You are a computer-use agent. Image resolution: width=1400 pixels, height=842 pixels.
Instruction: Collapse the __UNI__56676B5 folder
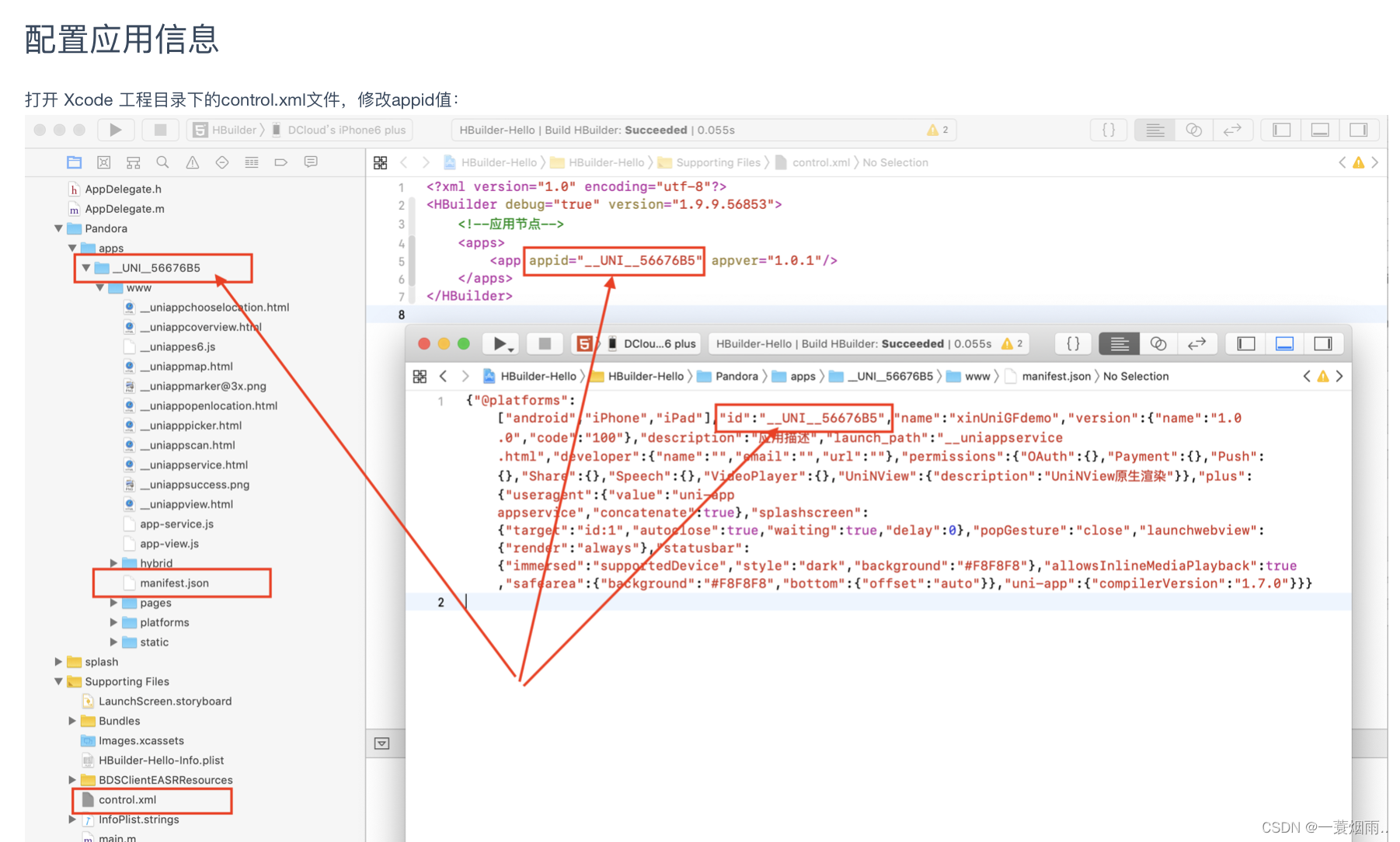point(86,268)
